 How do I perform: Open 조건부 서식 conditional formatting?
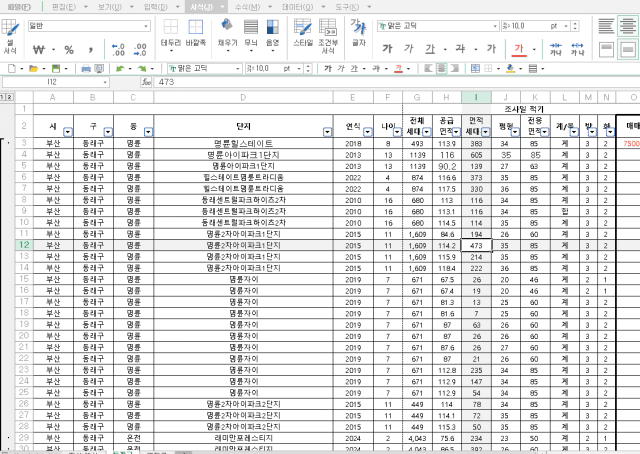(x=328, y=36)
